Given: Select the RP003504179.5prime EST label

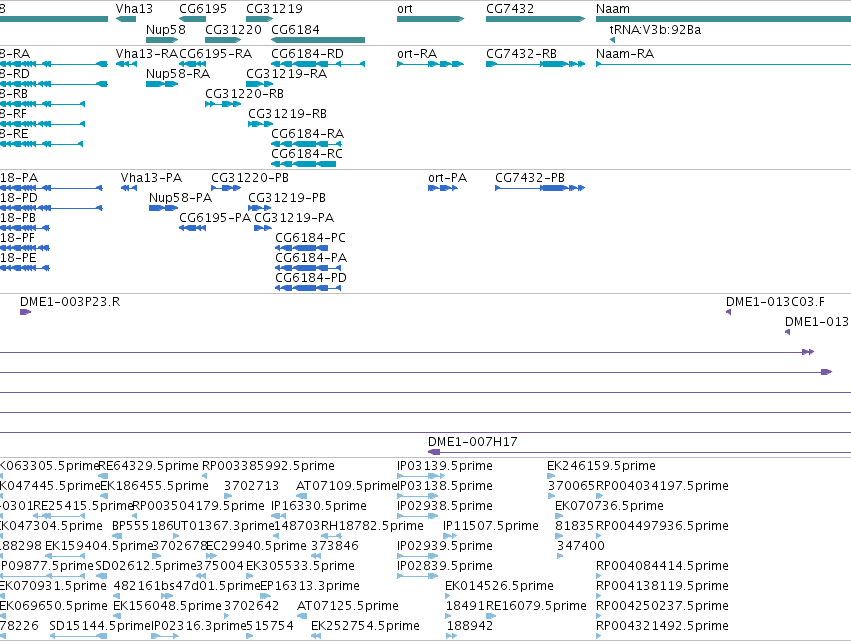Looking at the screenshot, I should 199,506.
